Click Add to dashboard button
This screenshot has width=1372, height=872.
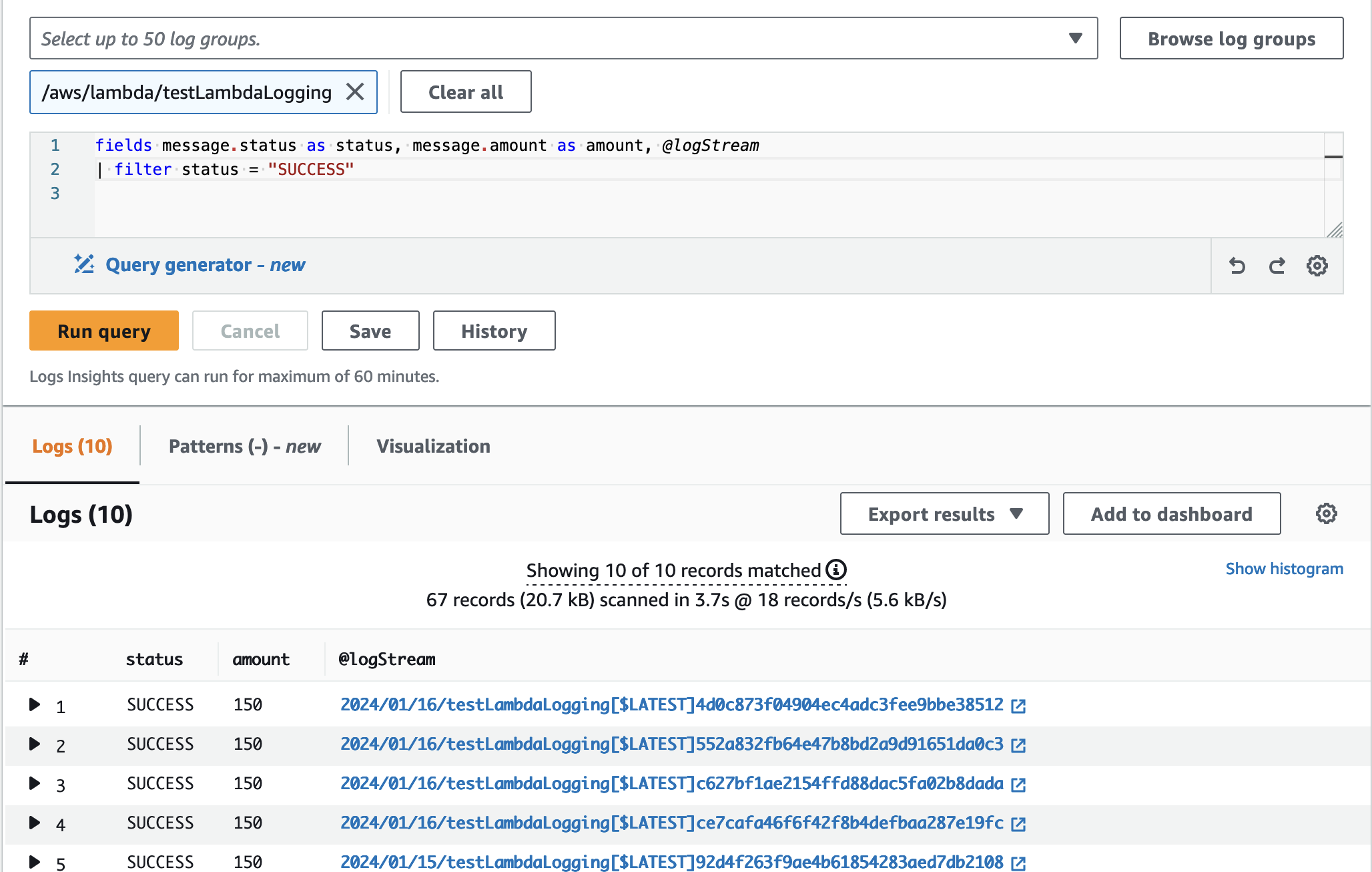pyautogui.click(x=1171, y=513)
